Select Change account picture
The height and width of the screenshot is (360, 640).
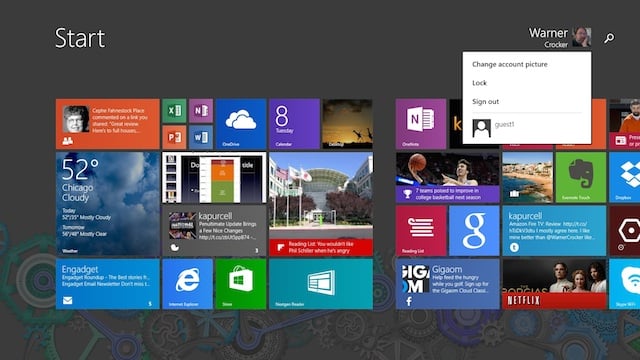coord(510,64)
